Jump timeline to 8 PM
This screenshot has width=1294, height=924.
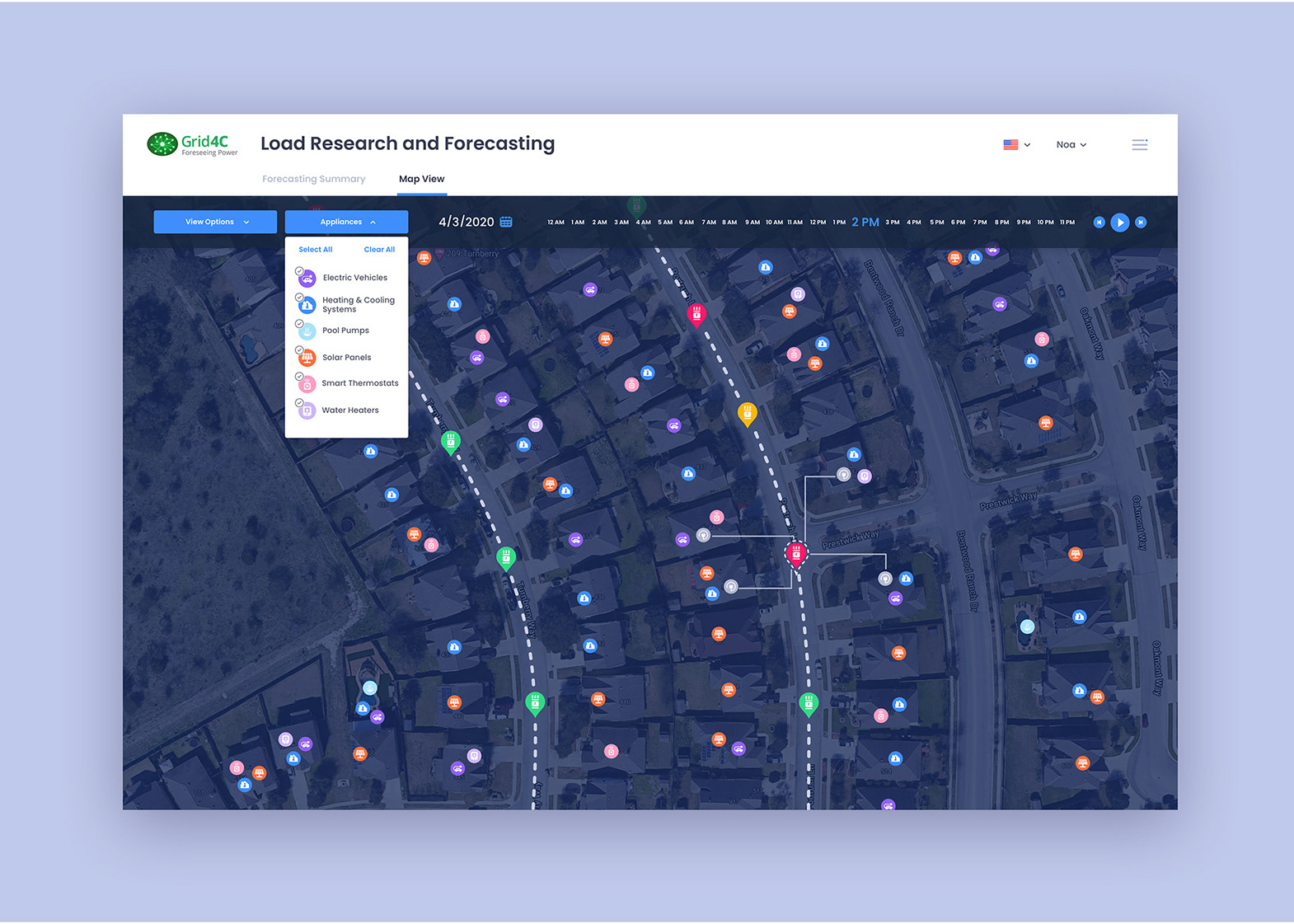coord(1001,223)
